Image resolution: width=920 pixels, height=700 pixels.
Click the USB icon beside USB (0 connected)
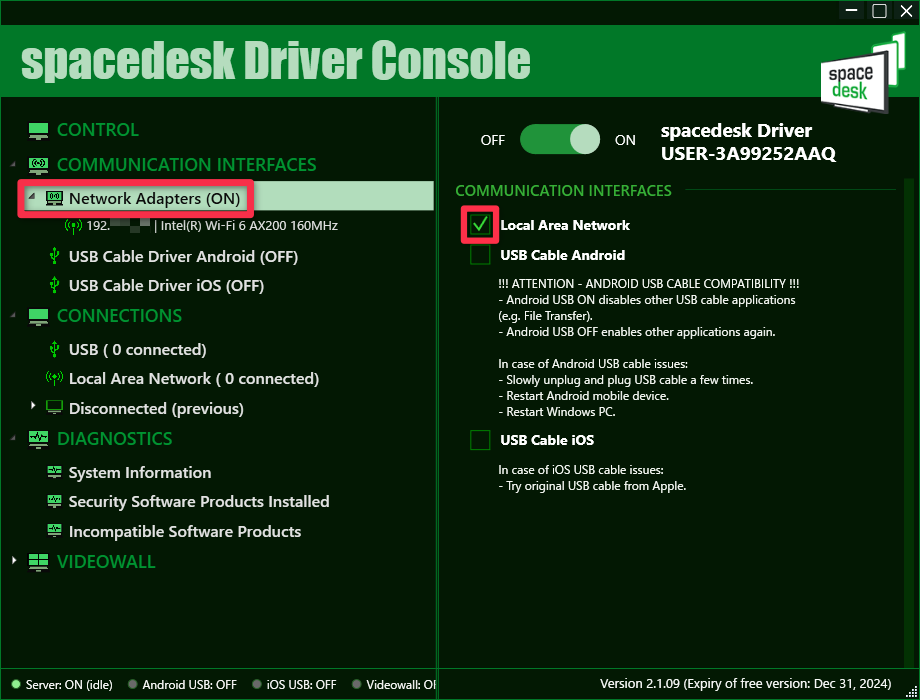point(55,349)
